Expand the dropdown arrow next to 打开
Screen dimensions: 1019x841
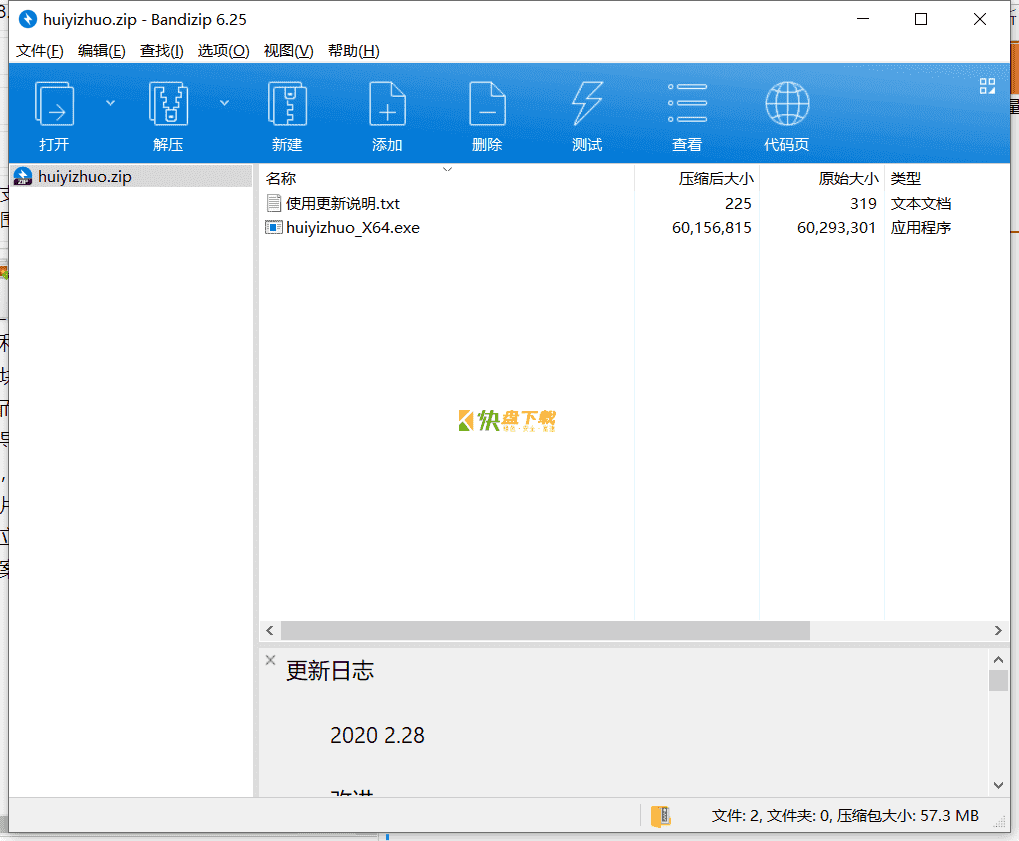pyautogui.click(x=110, y=103)
